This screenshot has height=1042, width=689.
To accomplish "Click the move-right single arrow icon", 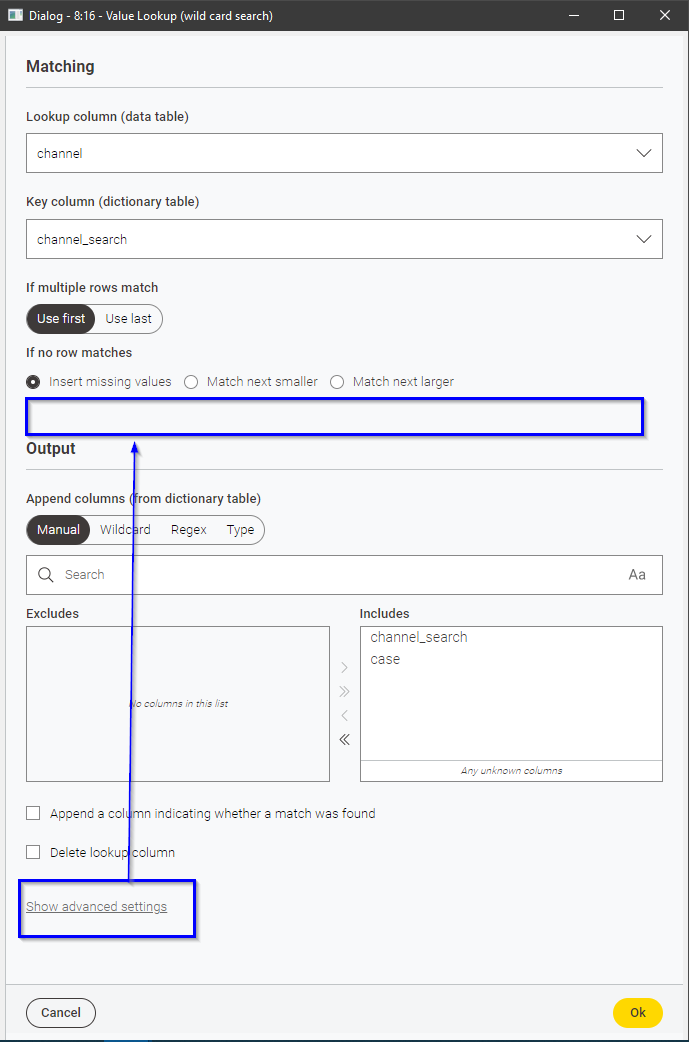I will (344, 667).
